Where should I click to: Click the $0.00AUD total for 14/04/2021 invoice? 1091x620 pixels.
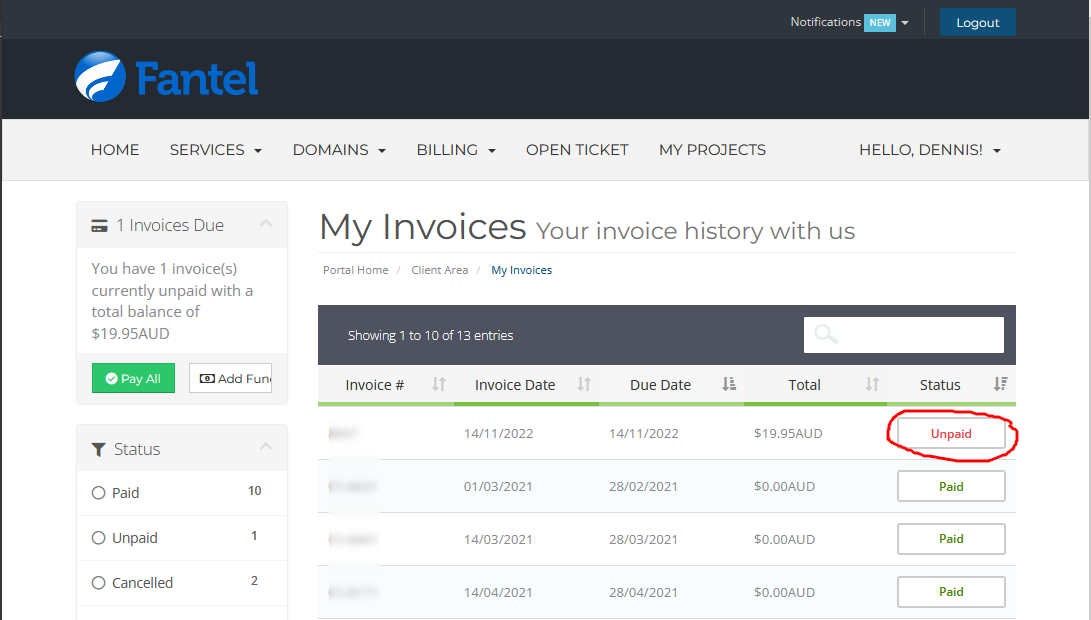pyautogui.click(x=784, y=592)
